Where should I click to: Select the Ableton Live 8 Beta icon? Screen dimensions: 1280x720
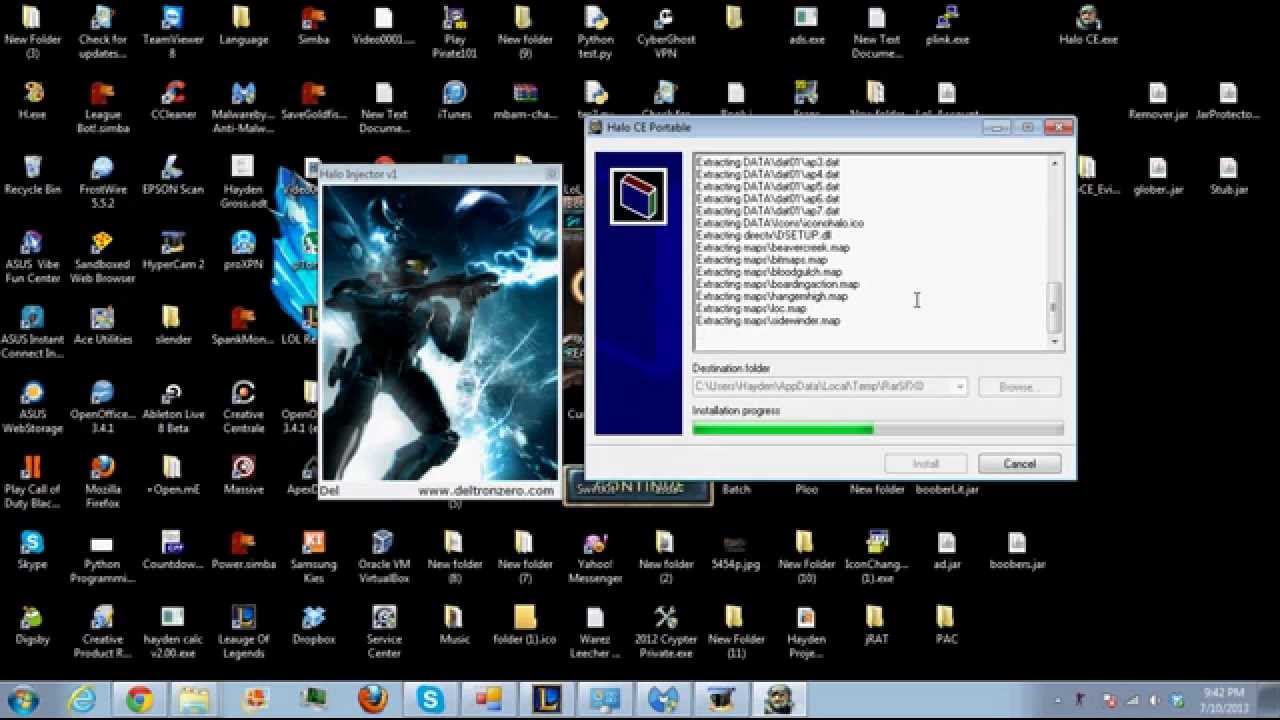(x=173, y=407)
